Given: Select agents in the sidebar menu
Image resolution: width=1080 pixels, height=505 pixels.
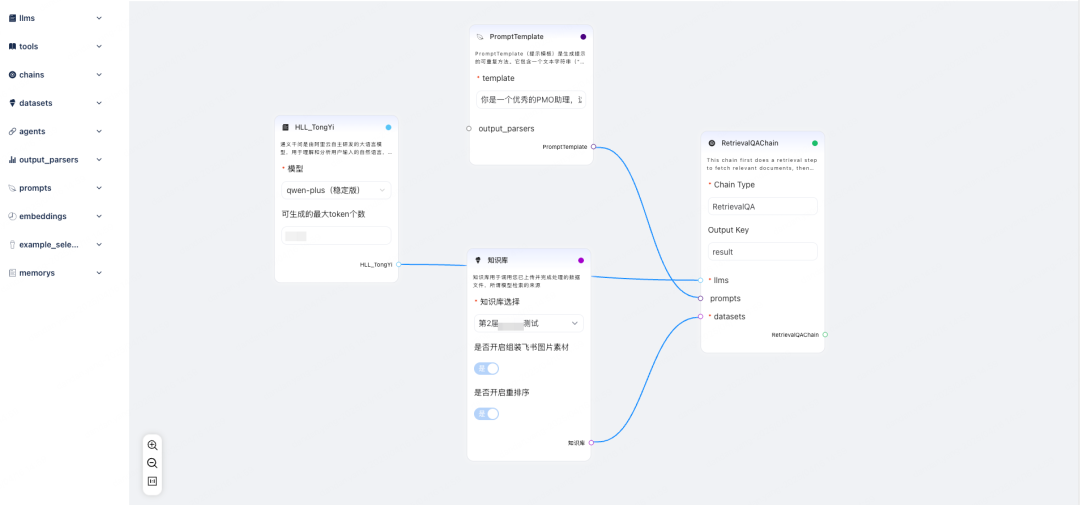Looking at the screenshot, I should tap(32, 131).
